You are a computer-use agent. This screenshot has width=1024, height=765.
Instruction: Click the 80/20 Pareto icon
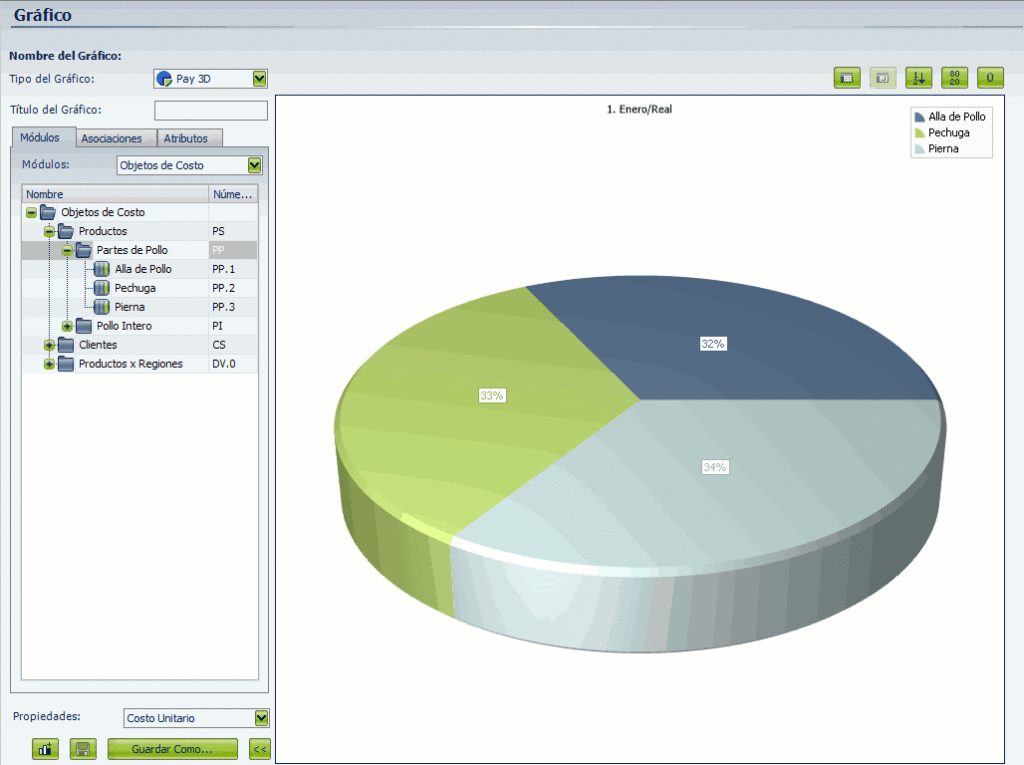pos(954,77)
